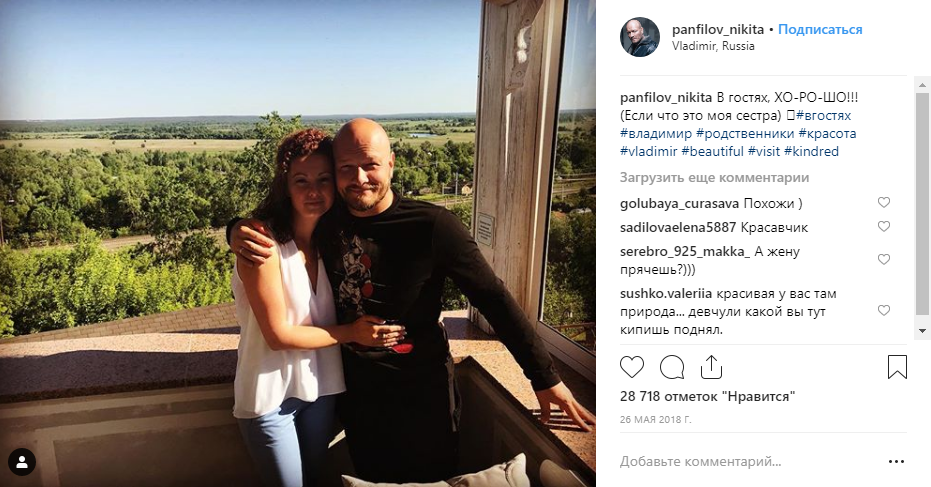Like sushko.valeriia's comment heart
931x487 pixels.
tap(884, 311)
